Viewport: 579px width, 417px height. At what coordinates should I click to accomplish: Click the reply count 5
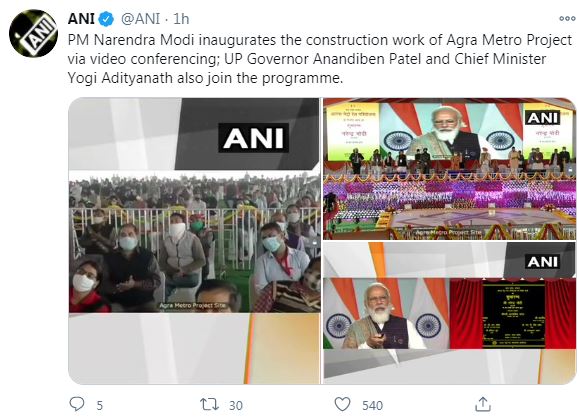pos(99,406)
